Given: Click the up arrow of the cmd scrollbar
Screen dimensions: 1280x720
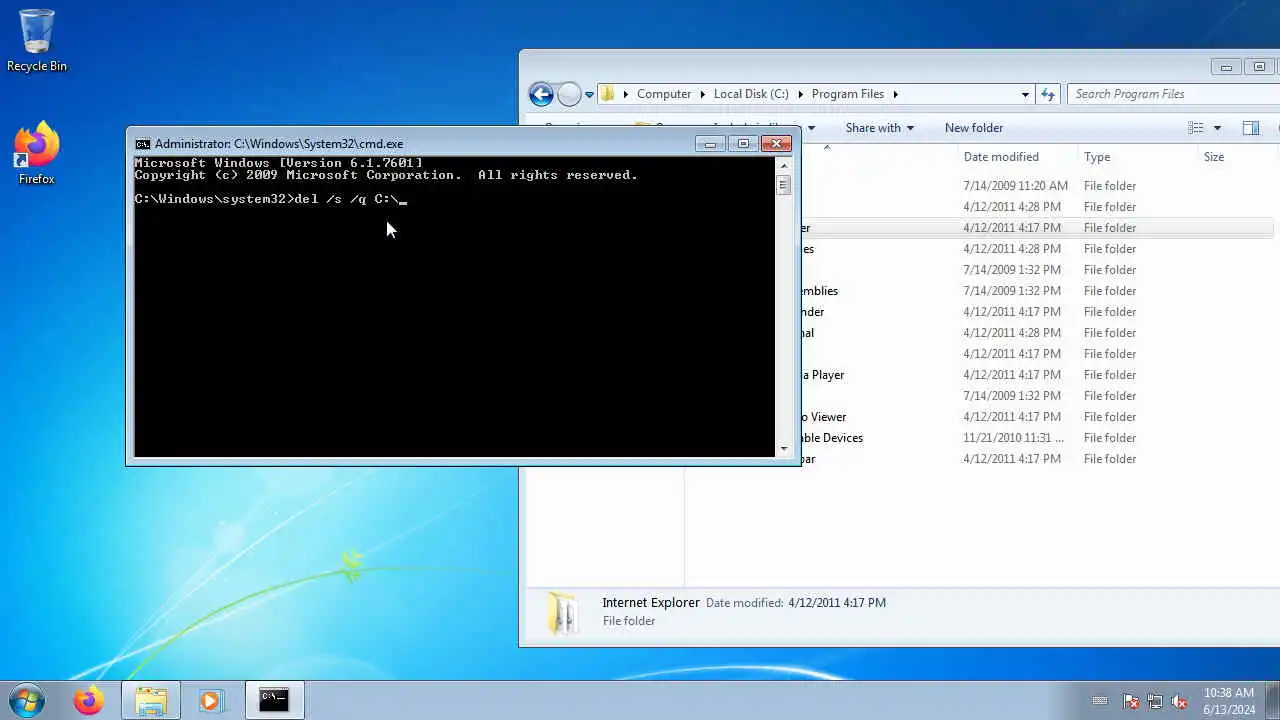Looking at the screenshot, I should (x=783, y=164).
